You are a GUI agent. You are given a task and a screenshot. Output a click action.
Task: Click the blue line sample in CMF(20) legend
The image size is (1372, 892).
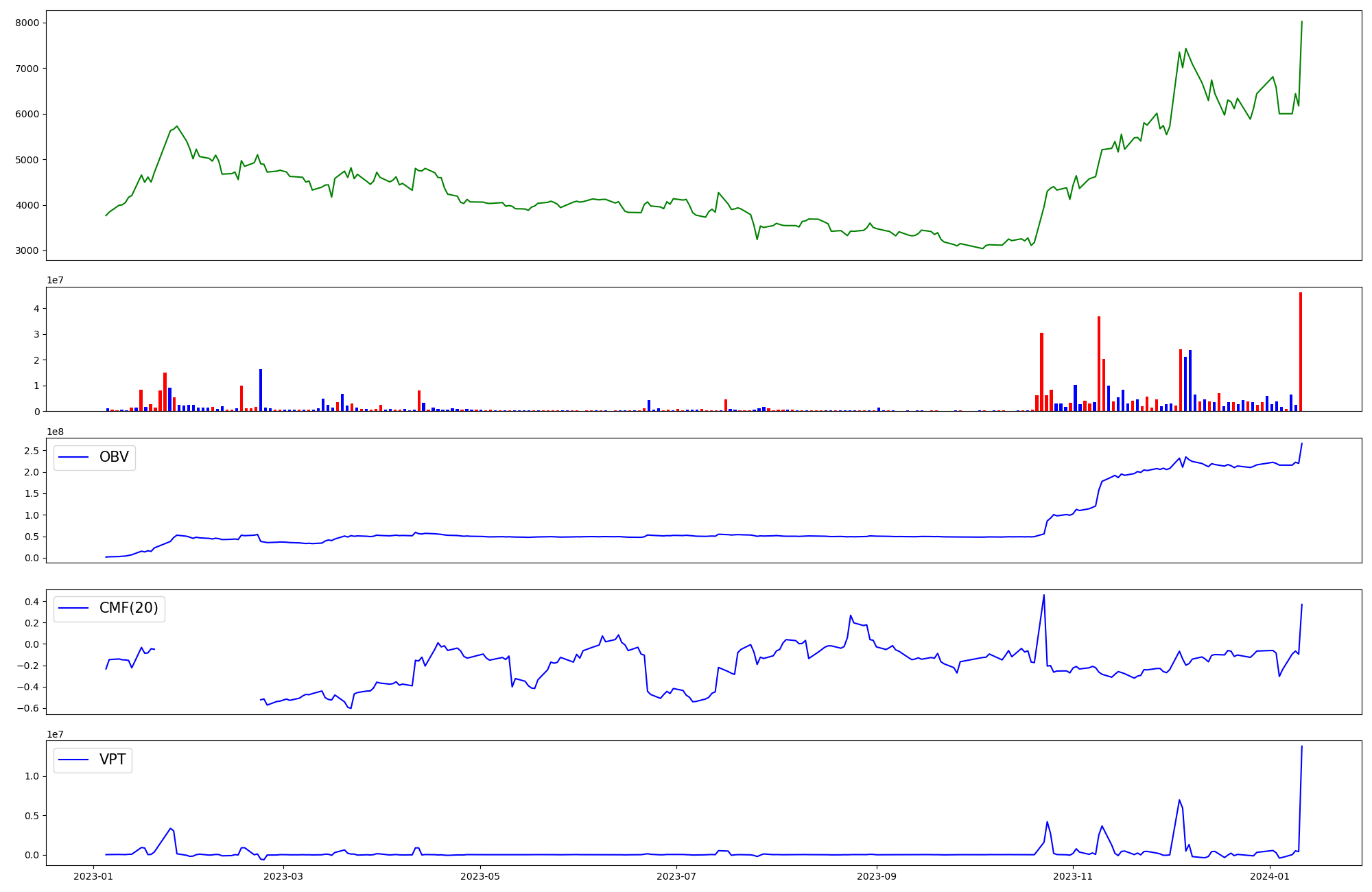(73, 609)
